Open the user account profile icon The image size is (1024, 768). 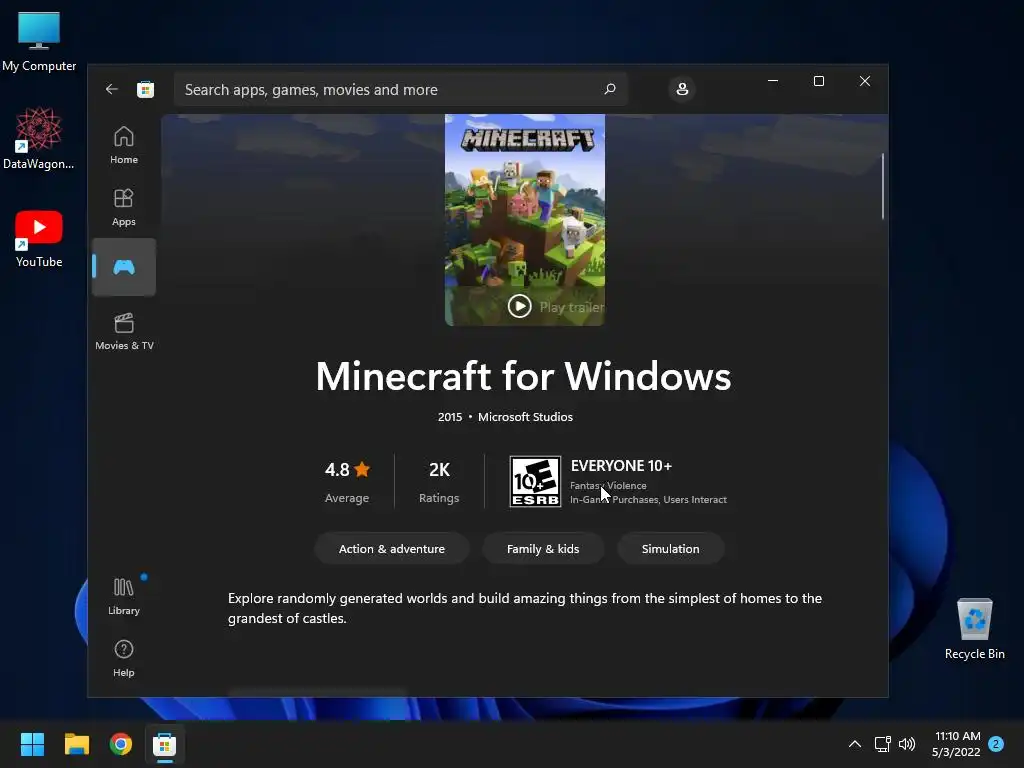point(682,89)
